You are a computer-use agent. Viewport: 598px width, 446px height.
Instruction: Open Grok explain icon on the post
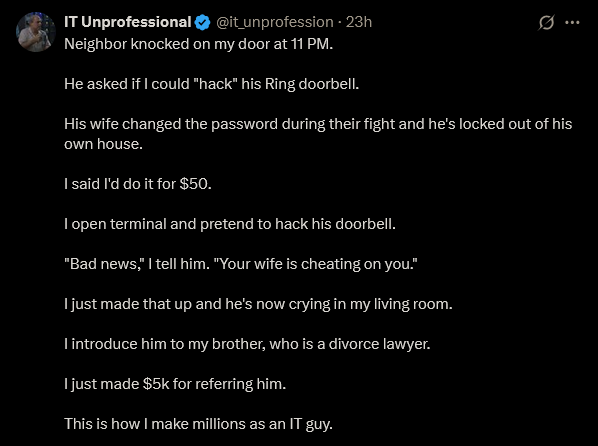coord(546,23)
